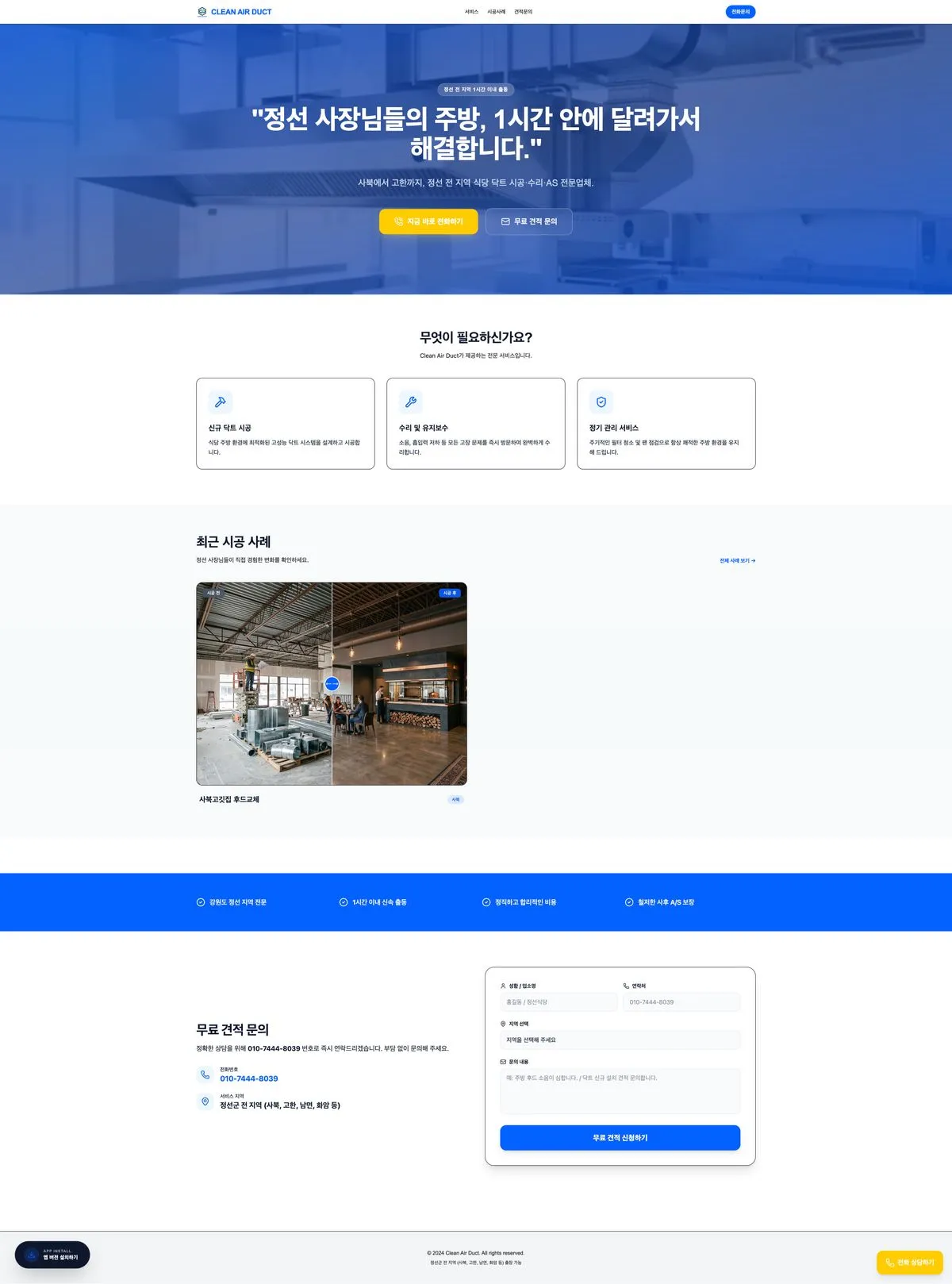Submit with 무료 견적 신청하기 button

[620, 1138]
